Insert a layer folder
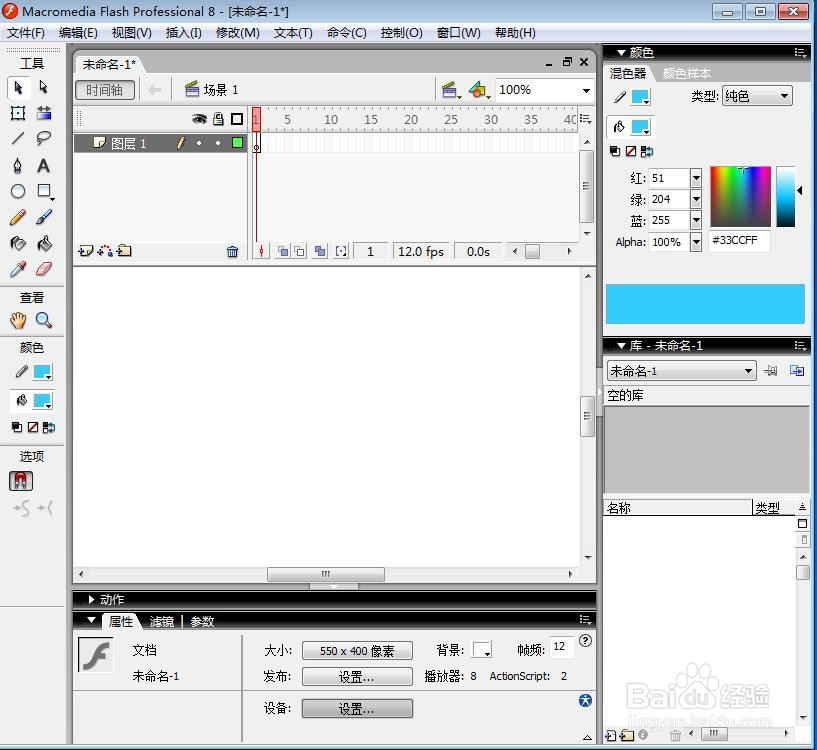The width and height of the screenshot is (817, 750). (x=124, y=251)
